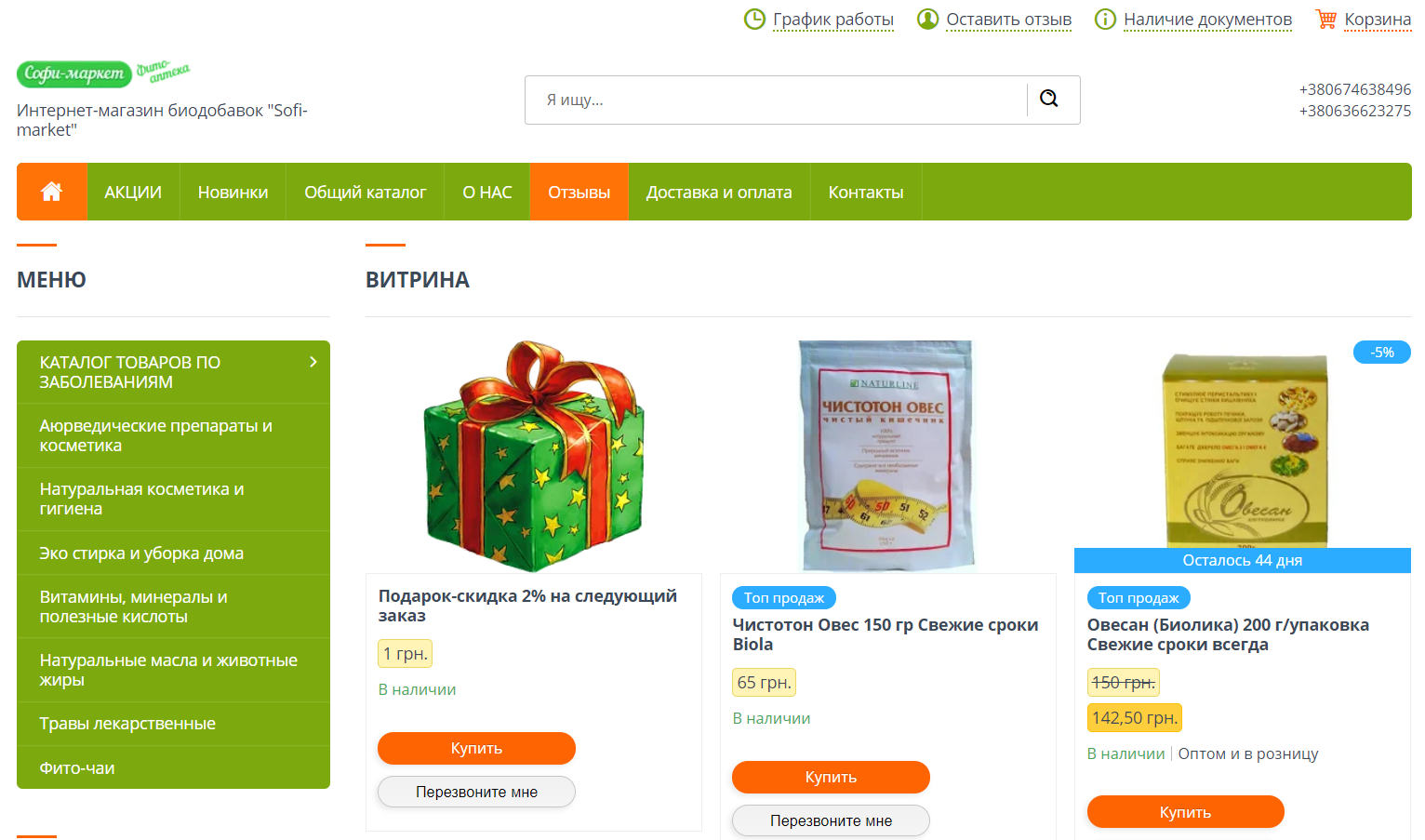Open the shopping cart icon

pyautogui.click(x=1325, y=19)
